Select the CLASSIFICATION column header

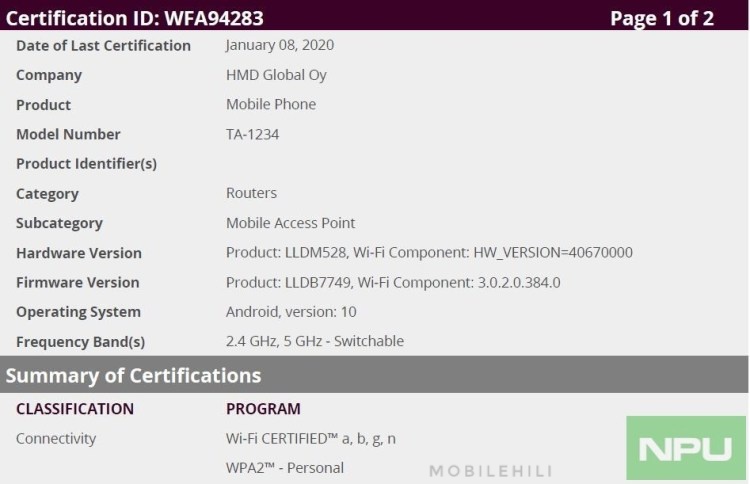pos(75,409)
